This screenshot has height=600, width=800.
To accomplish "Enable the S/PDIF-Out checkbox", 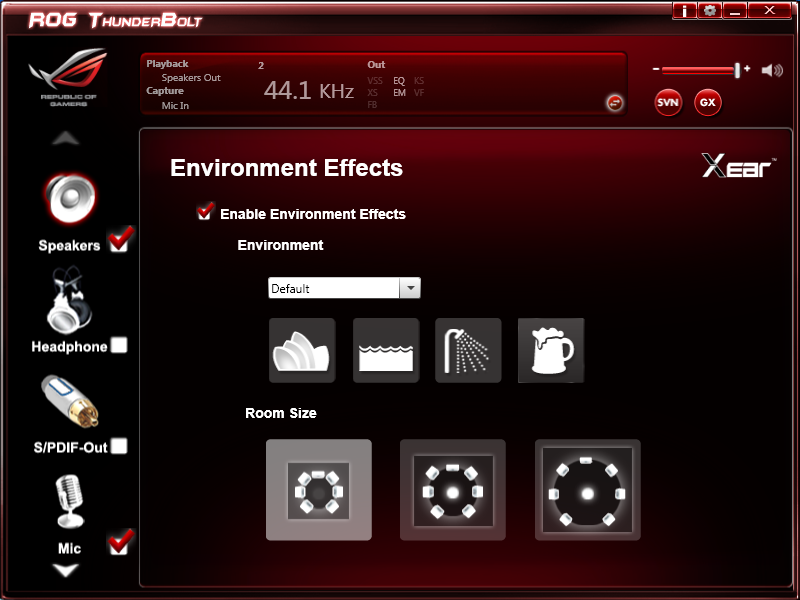I will [x=119, y=446].
